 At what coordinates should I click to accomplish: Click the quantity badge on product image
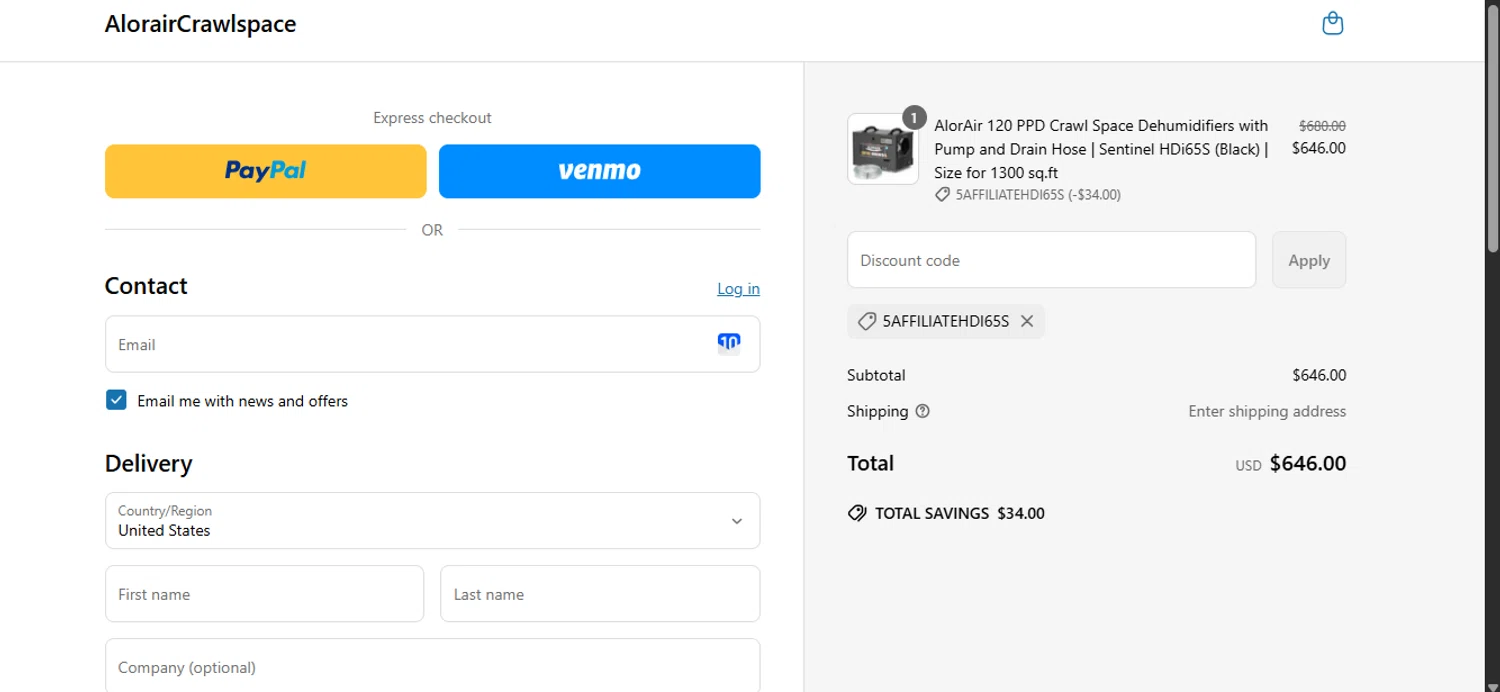pos(914,118)
